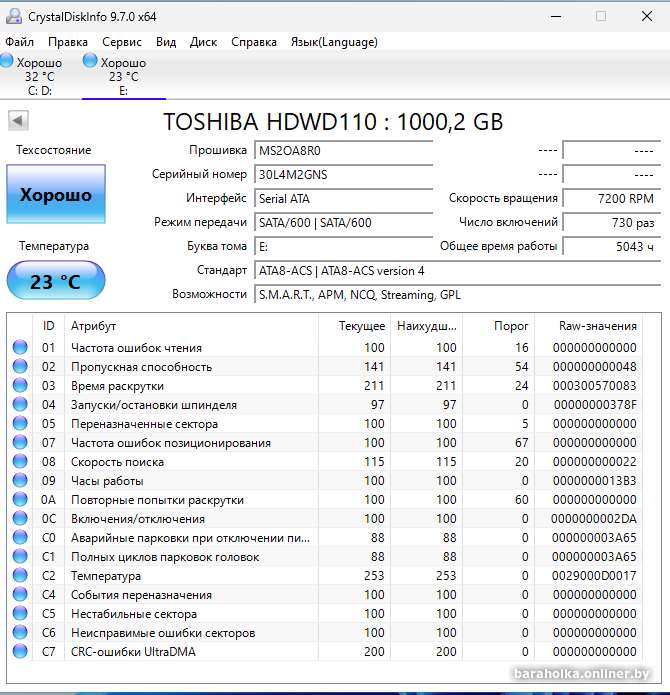The width and height of the screenshot is (670, 695).
Task: Click the 5043 ч power-on hours field
Action: (612, 246)
